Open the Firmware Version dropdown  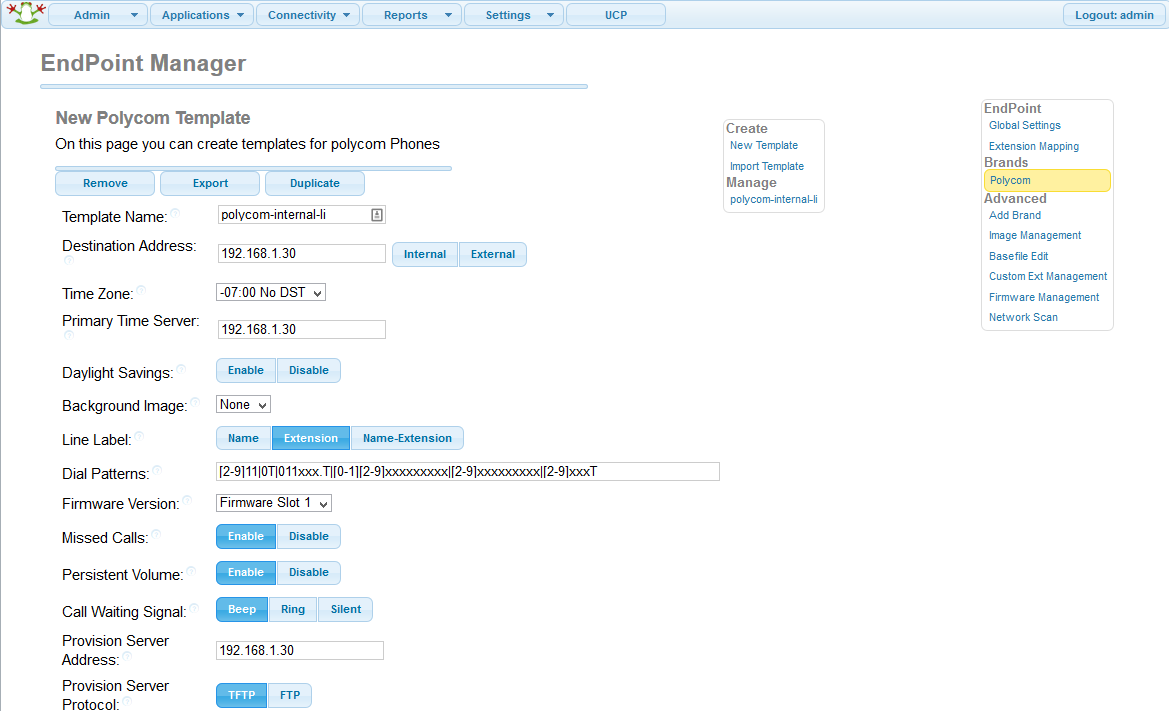tap(274, 503)
